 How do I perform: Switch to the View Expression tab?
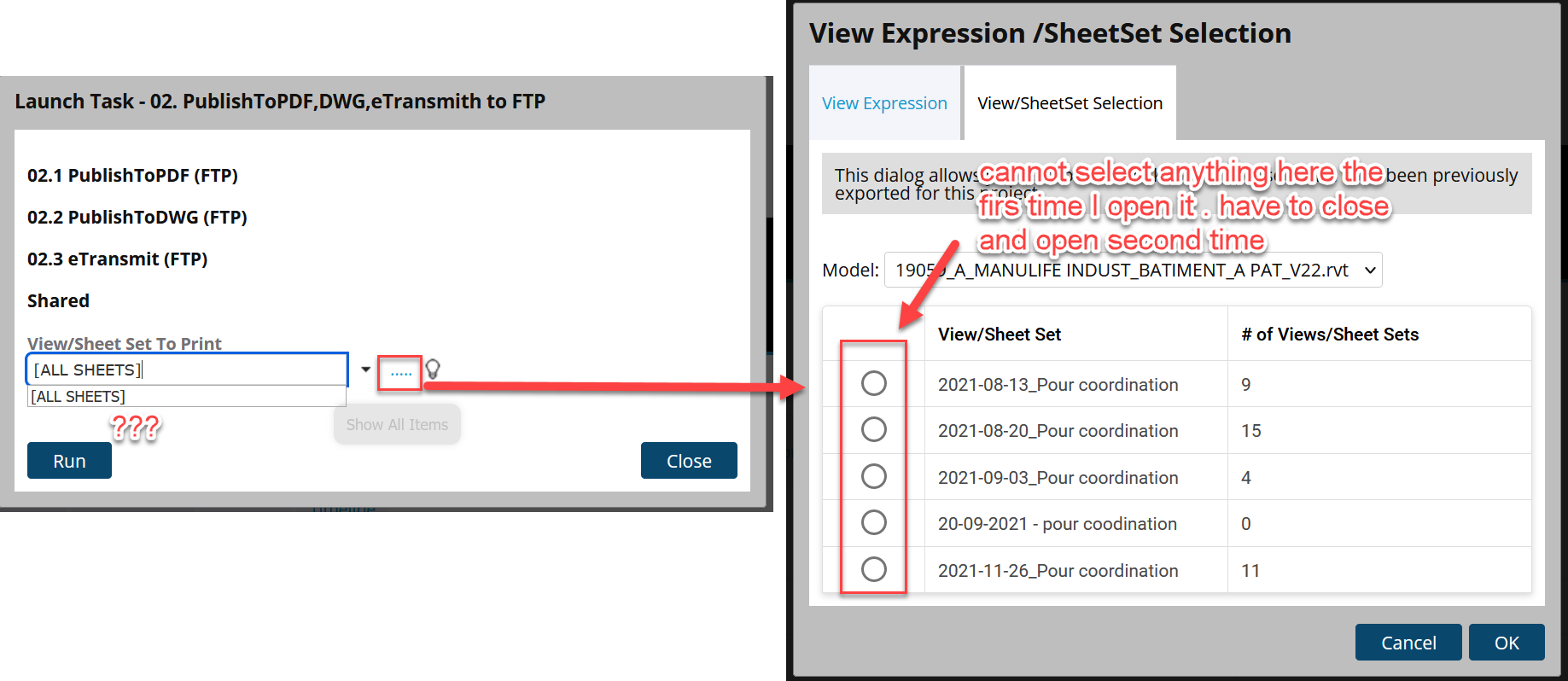point(884,103)
